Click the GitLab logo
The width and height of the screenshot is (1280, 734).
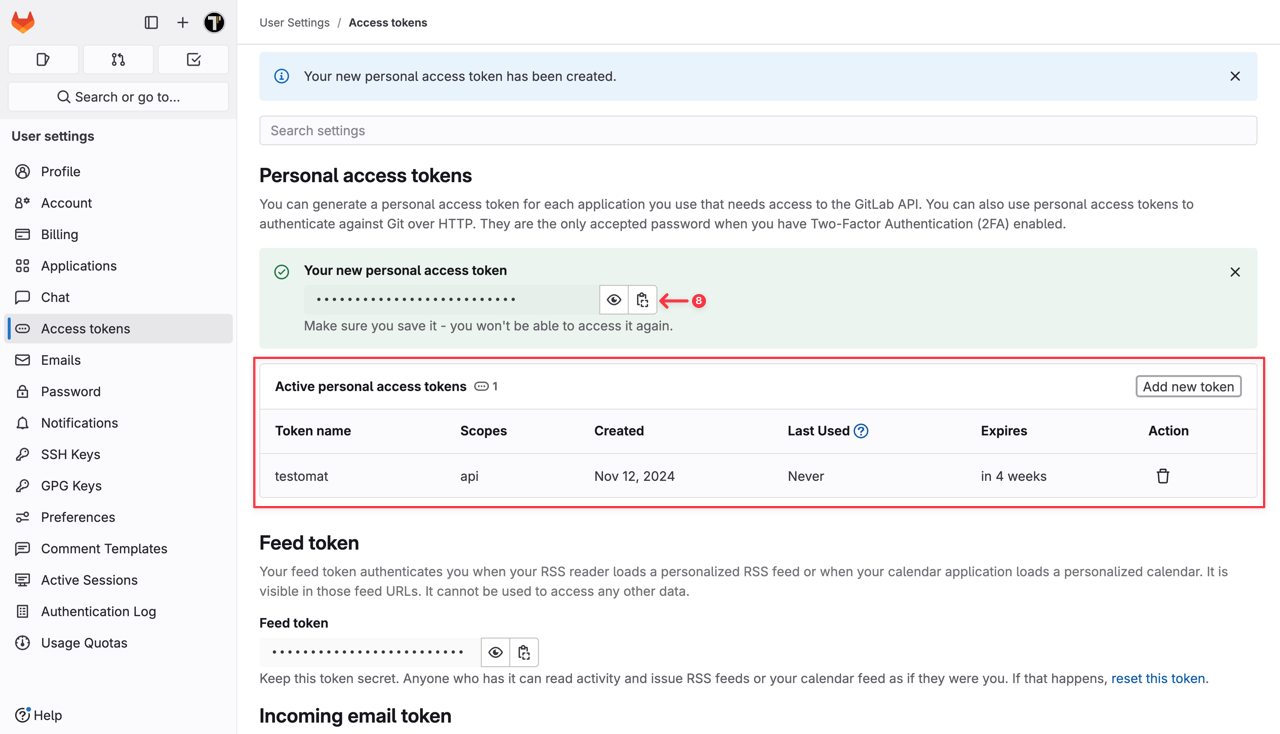pyautogui.click(x=22, y=21)
